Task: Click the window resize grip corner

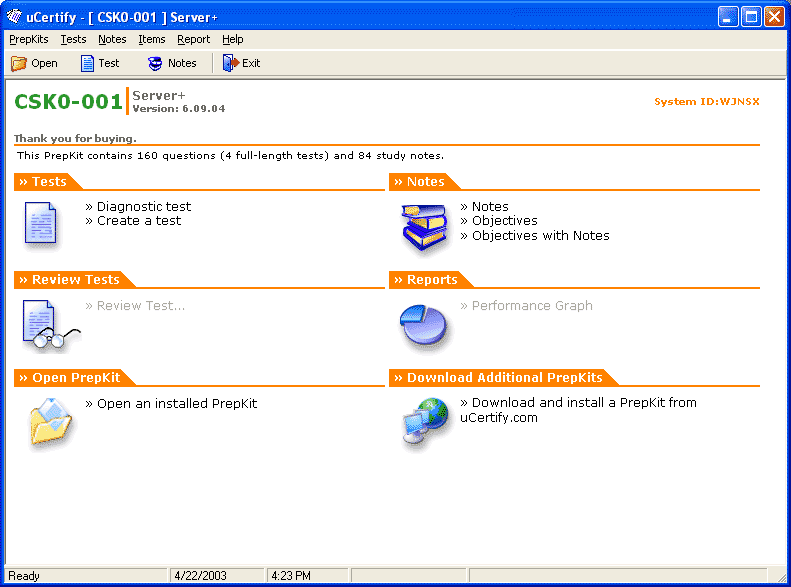Action: (x=780, y=576)
